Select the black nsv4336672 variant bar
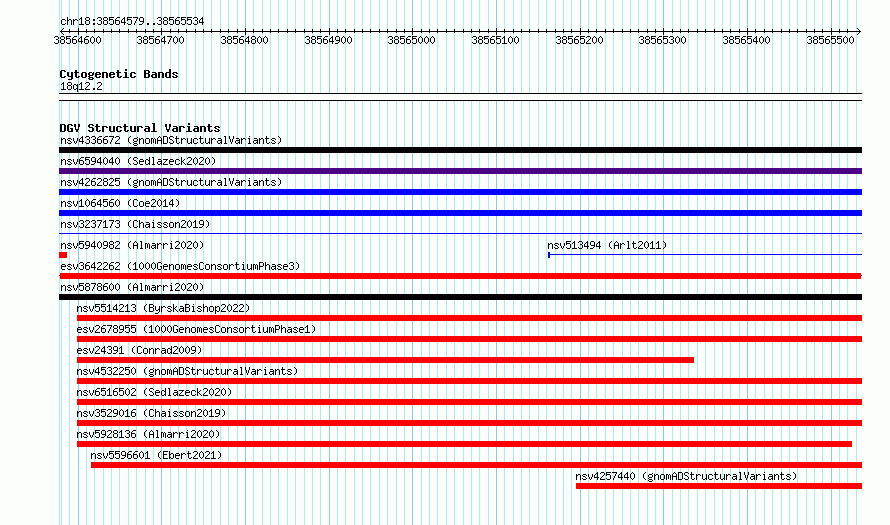 tap(460, 150)
